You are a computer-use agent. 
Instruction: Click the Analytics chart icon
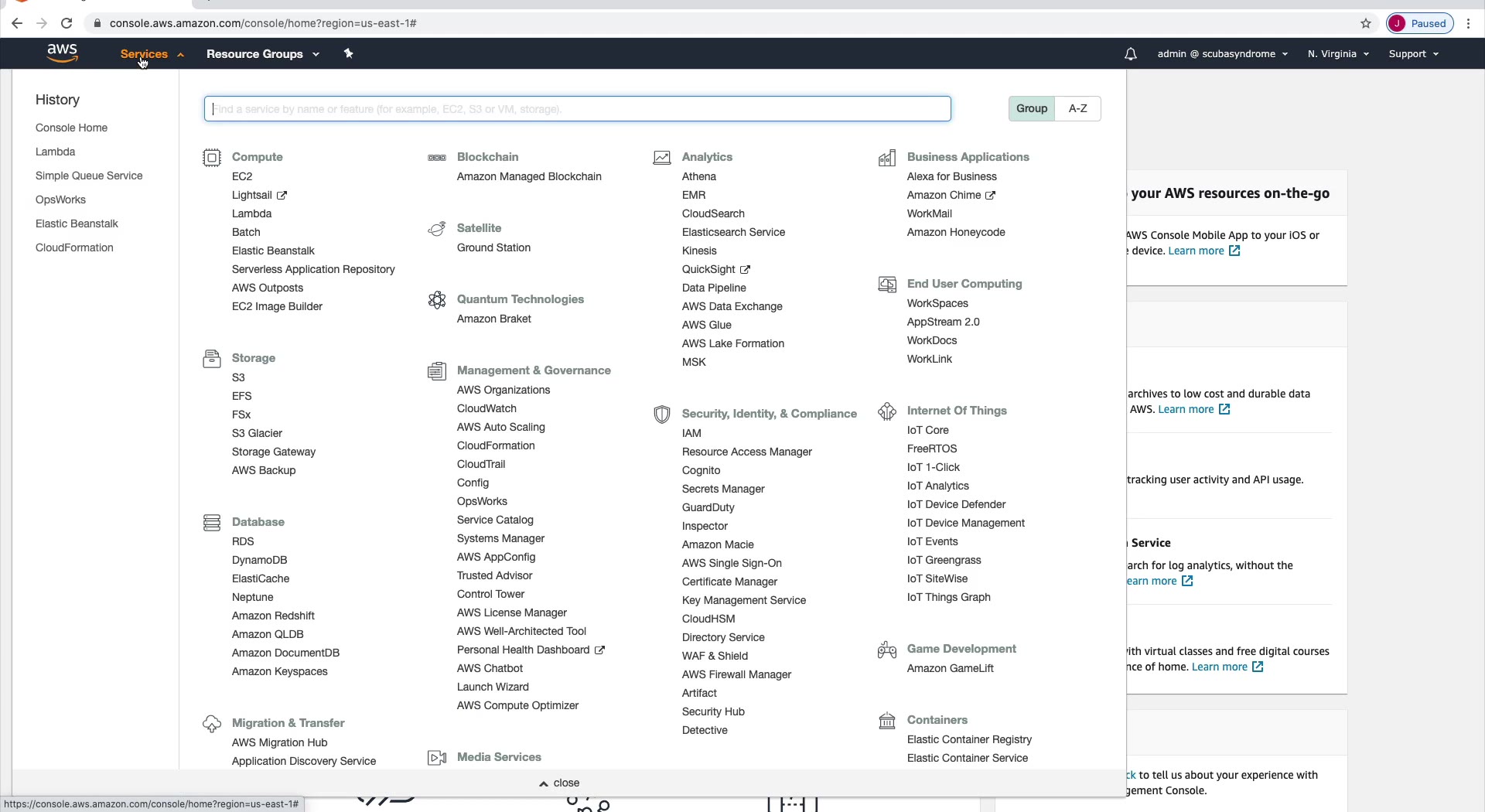662,158
